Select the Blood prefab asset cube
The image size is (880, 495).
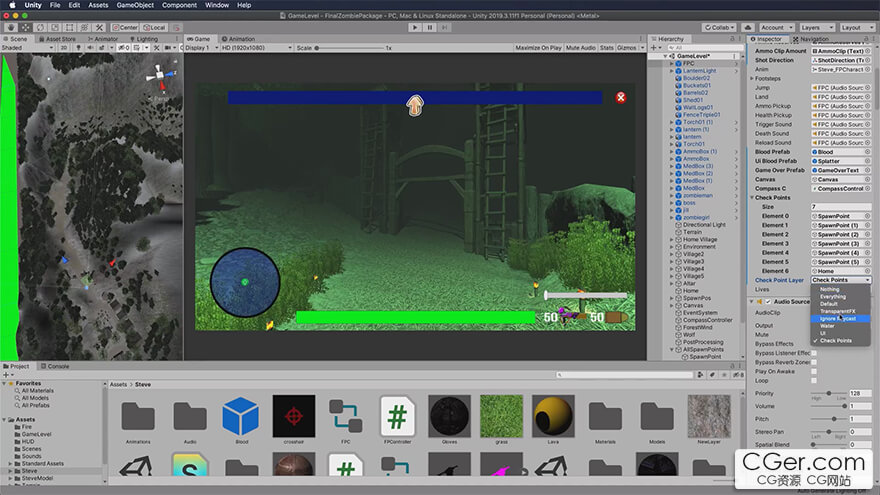tap(241, 416)
